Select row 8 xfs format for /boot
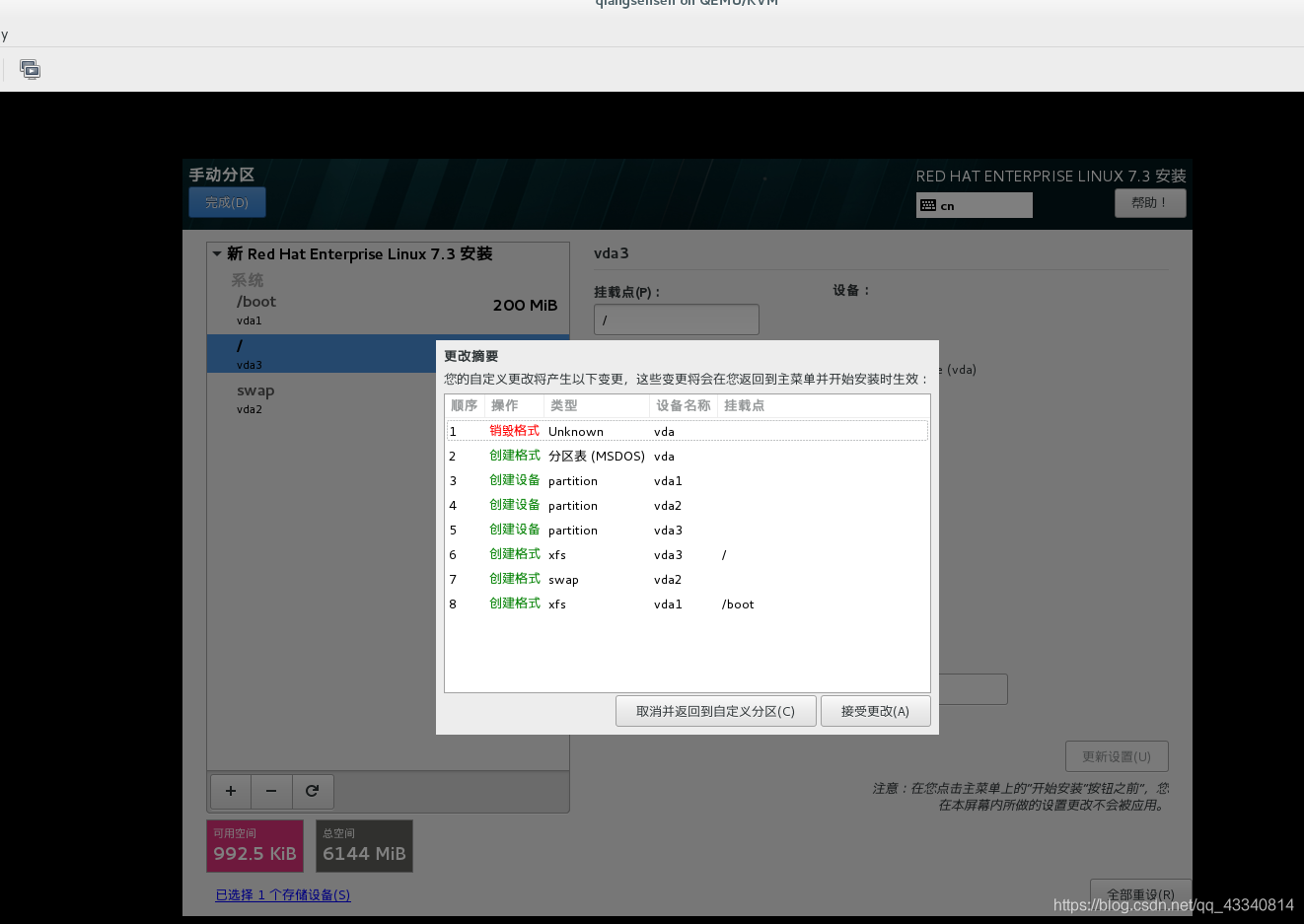 point(688,604)
